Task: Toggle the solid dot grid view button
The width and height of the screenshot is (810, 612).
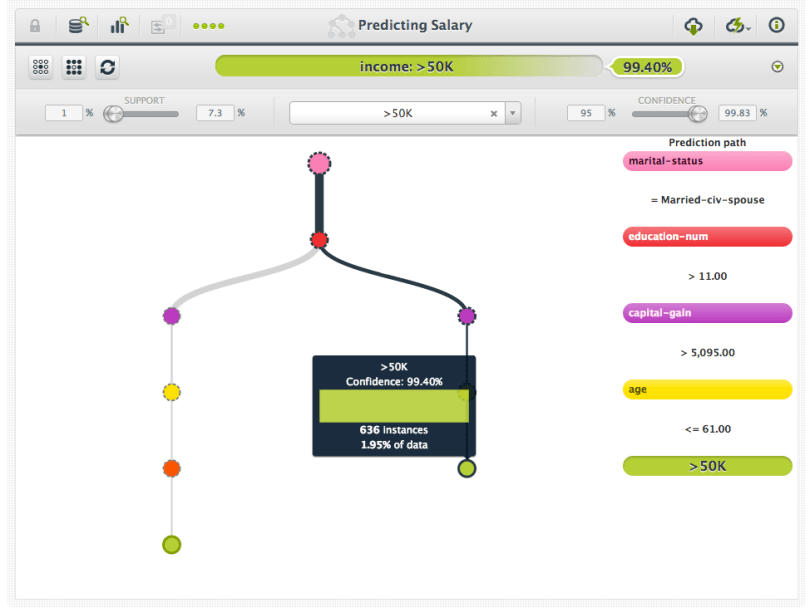Action: 74,67
